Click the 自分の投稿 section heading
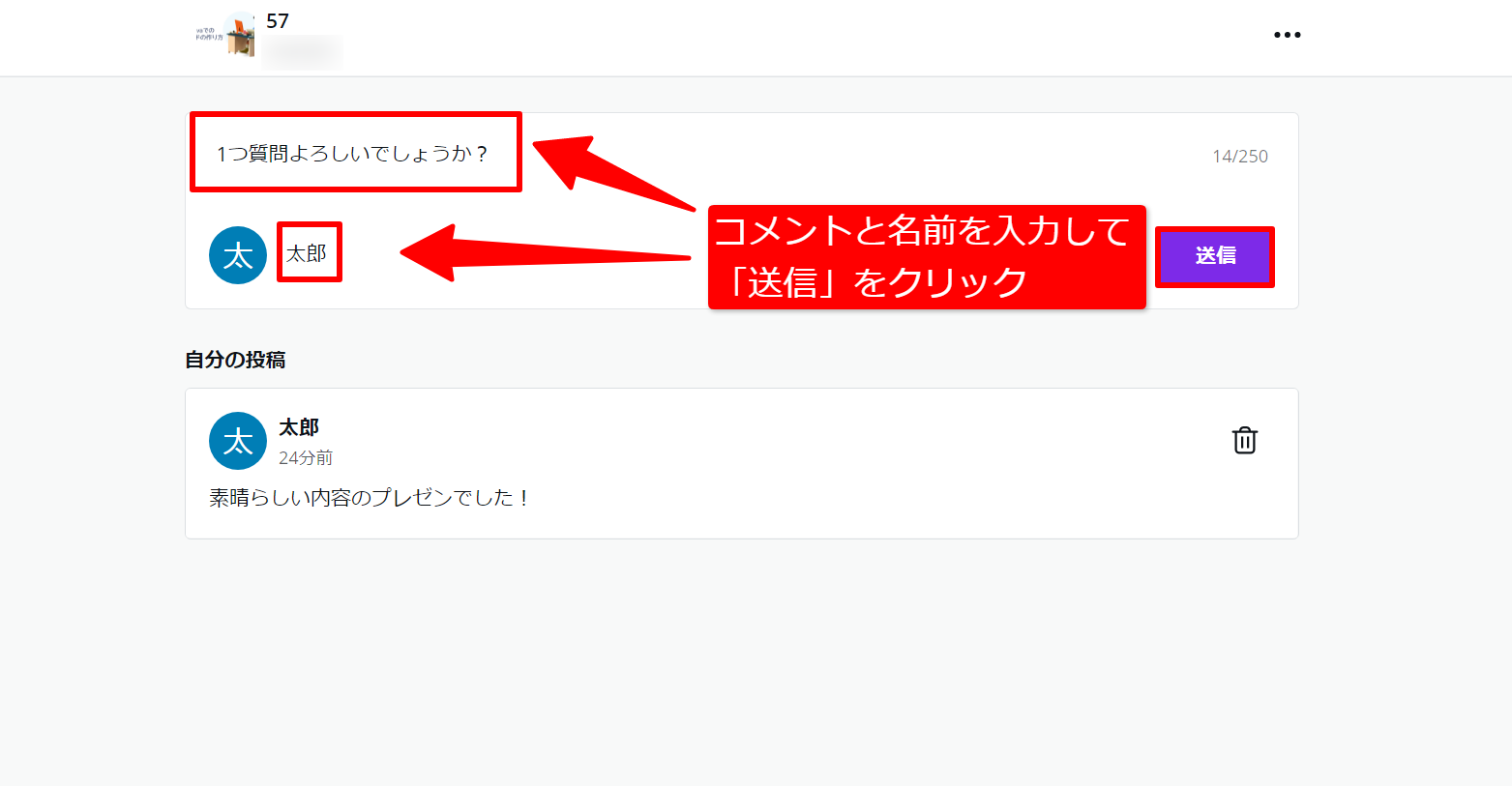The image size is (1512, 786). pyautogui.click(x=235, y=360)
